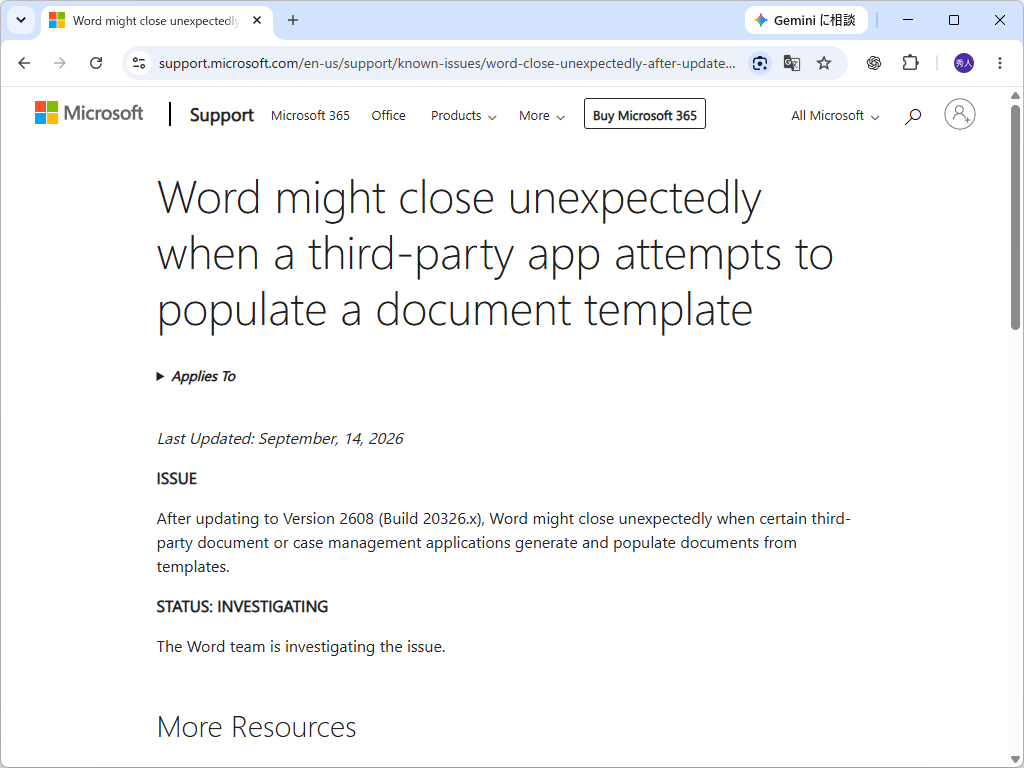Image resolution: width=1024 pixels, height=768 pixels.
Task: Expand the Applies To section
Action: pyautogui.click(x=196, y=376)
